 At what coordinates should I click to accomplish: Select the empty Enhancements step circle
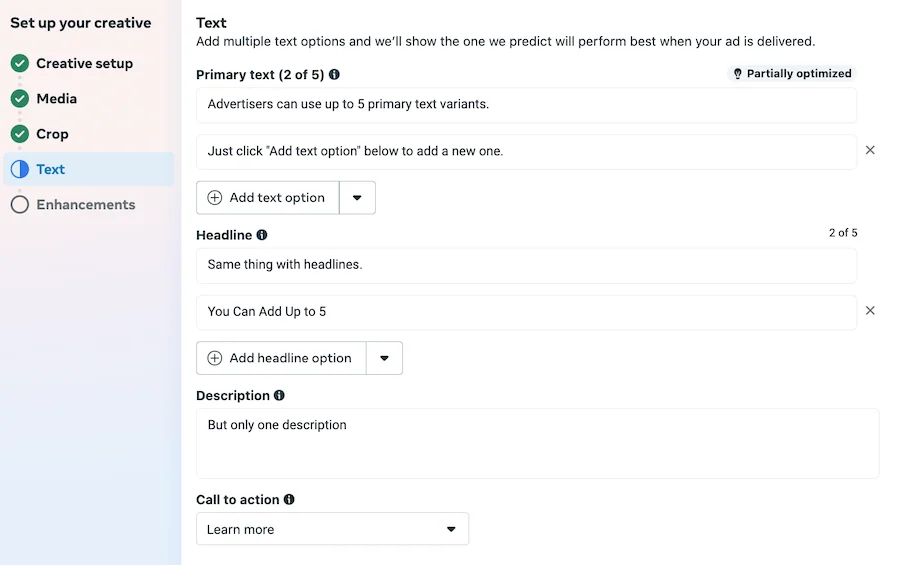(x=20, y=204)
